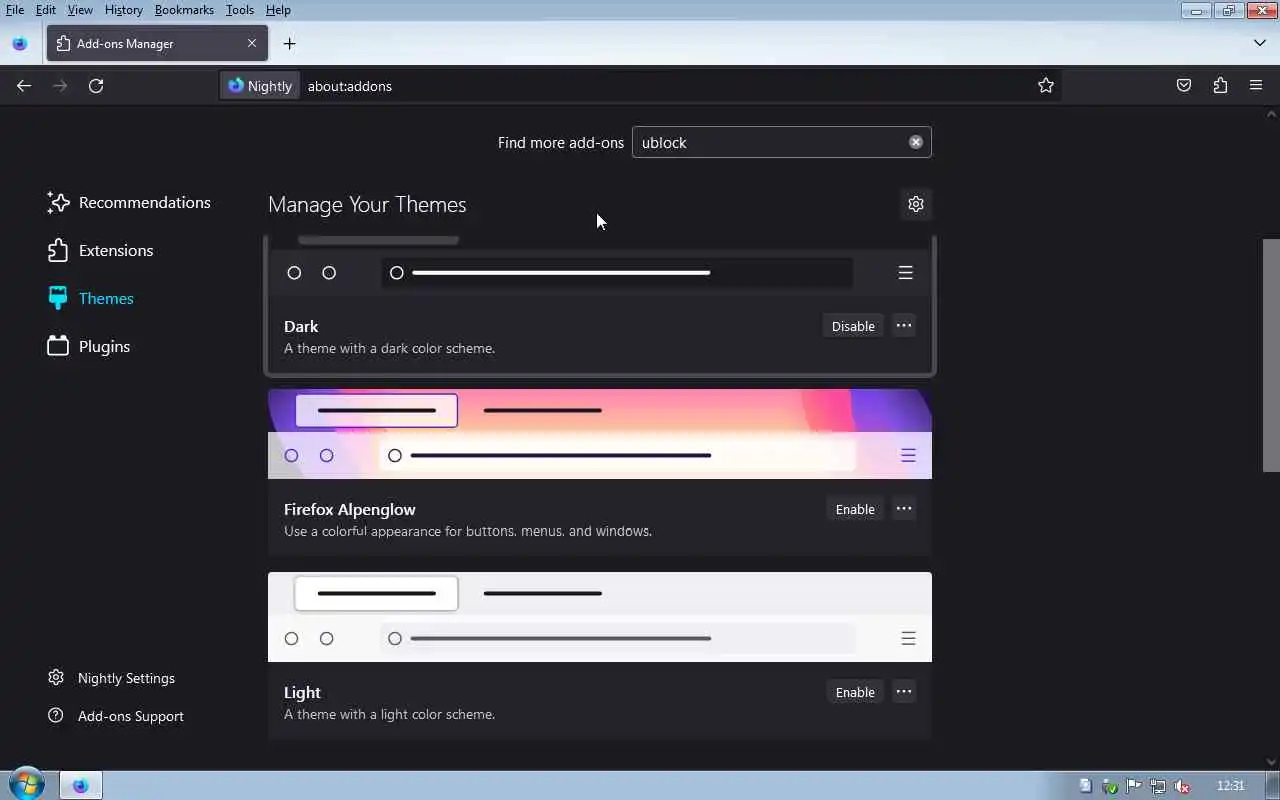The width and height of the screenshot is (1280, 800).
Task: Open the themes gear tools menu
Action: (x=916, y=204)
